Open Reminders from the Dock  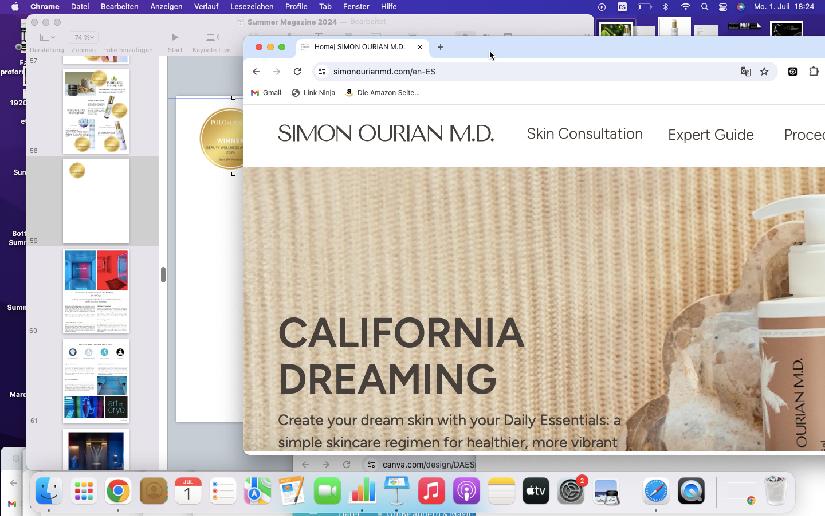(223, 491)
